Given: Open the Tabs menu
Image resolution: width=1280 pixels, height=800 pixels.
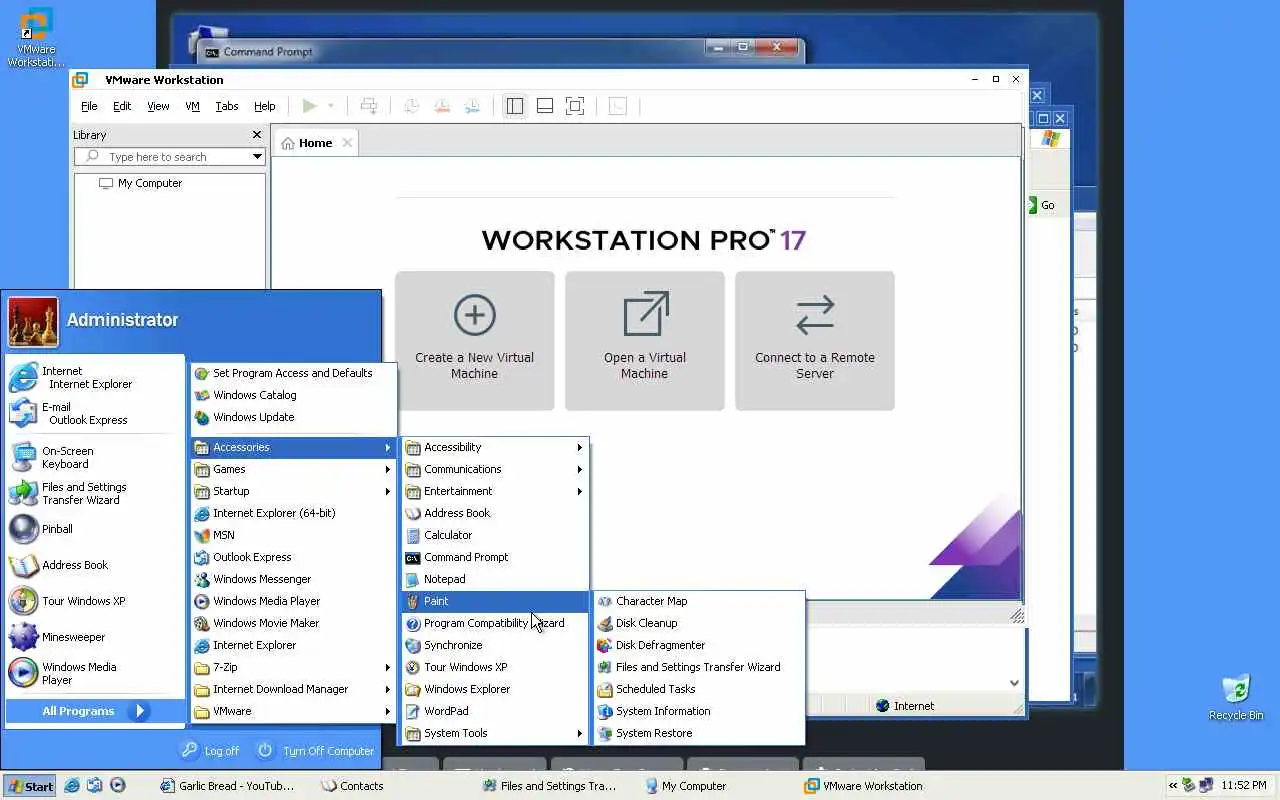Looking at the screenshot, I should tap(227, 106).
